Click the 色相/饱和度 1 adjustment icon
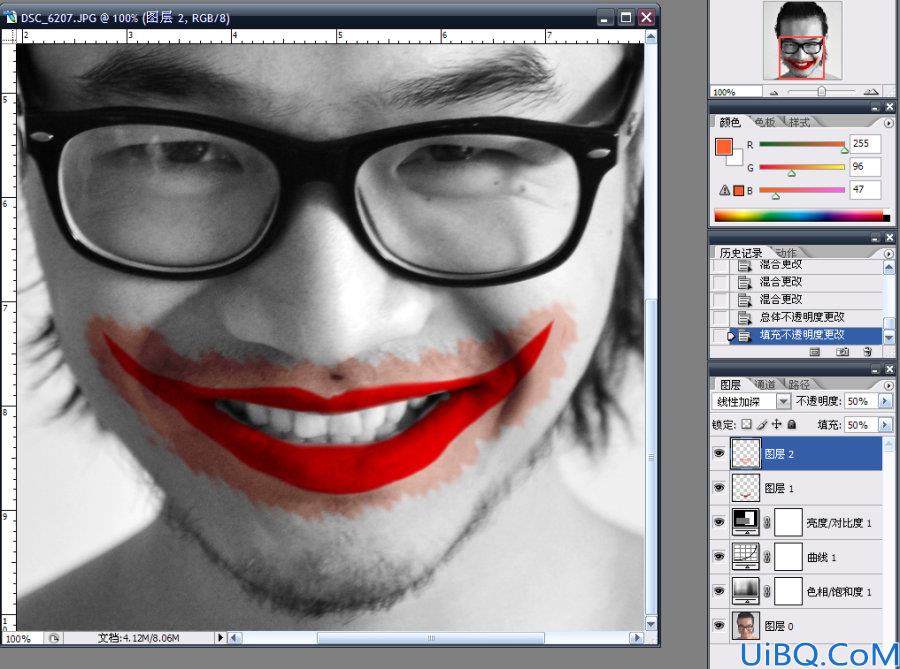Viewport: 900px width, 669px height. coord(746,591)
